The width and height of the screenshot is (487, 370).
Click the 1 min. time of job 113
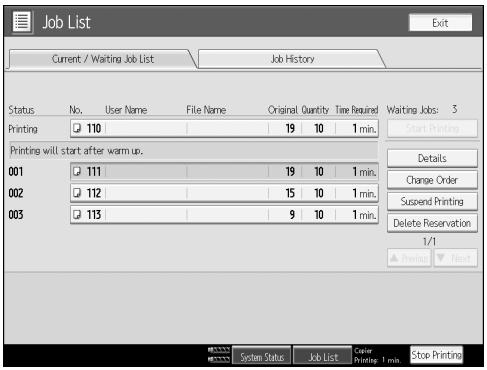click(364, 215)
